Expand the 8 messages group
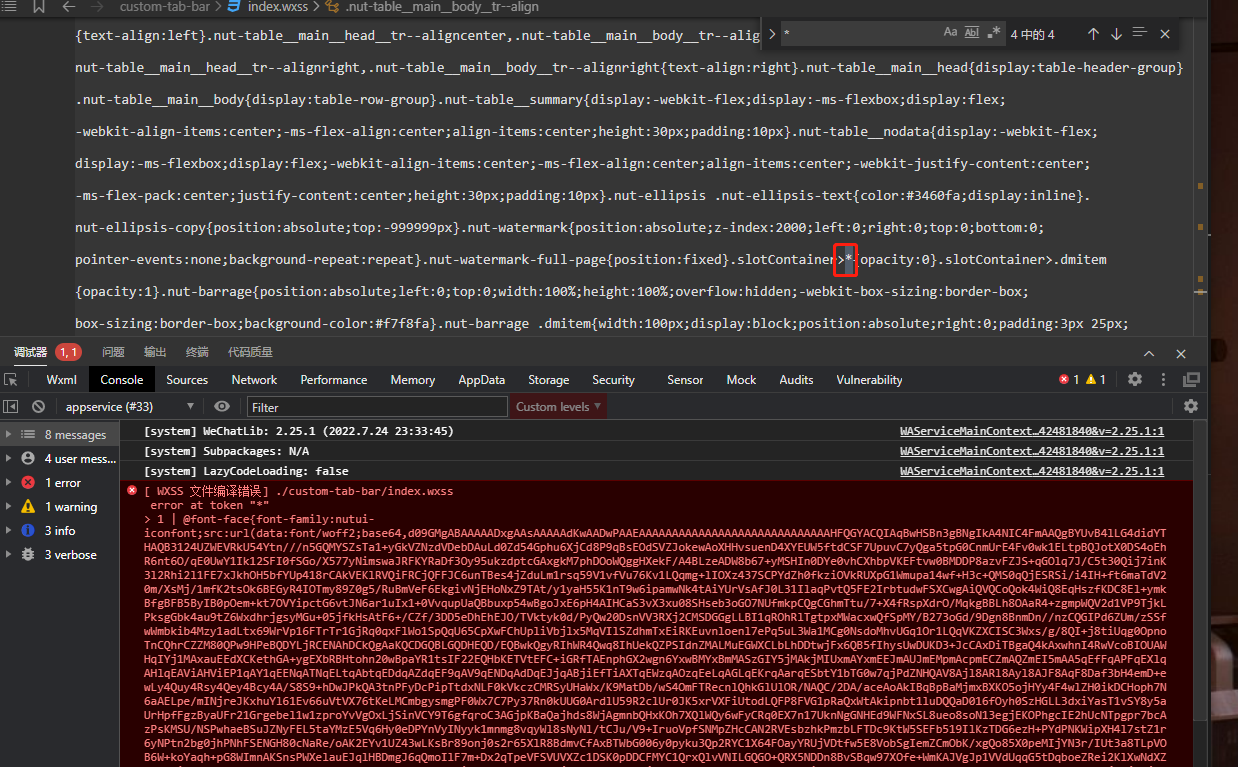 60,435
